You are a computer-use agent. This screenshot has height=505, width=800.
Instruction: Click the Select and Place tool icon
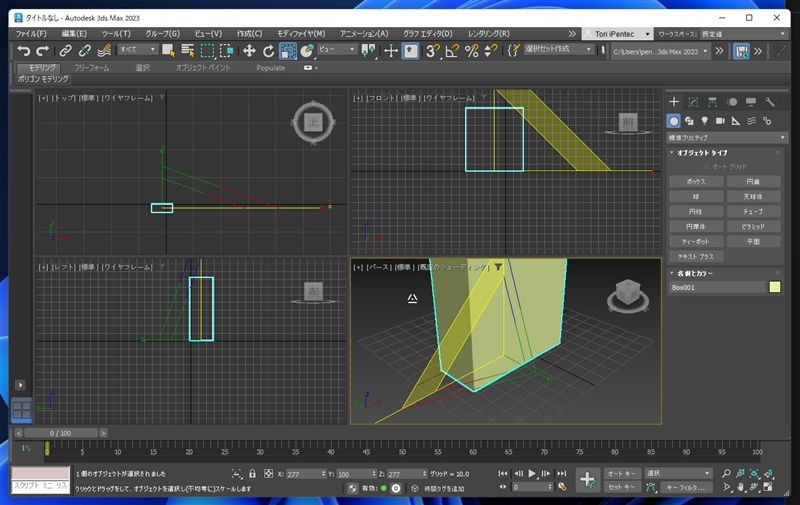307,50
